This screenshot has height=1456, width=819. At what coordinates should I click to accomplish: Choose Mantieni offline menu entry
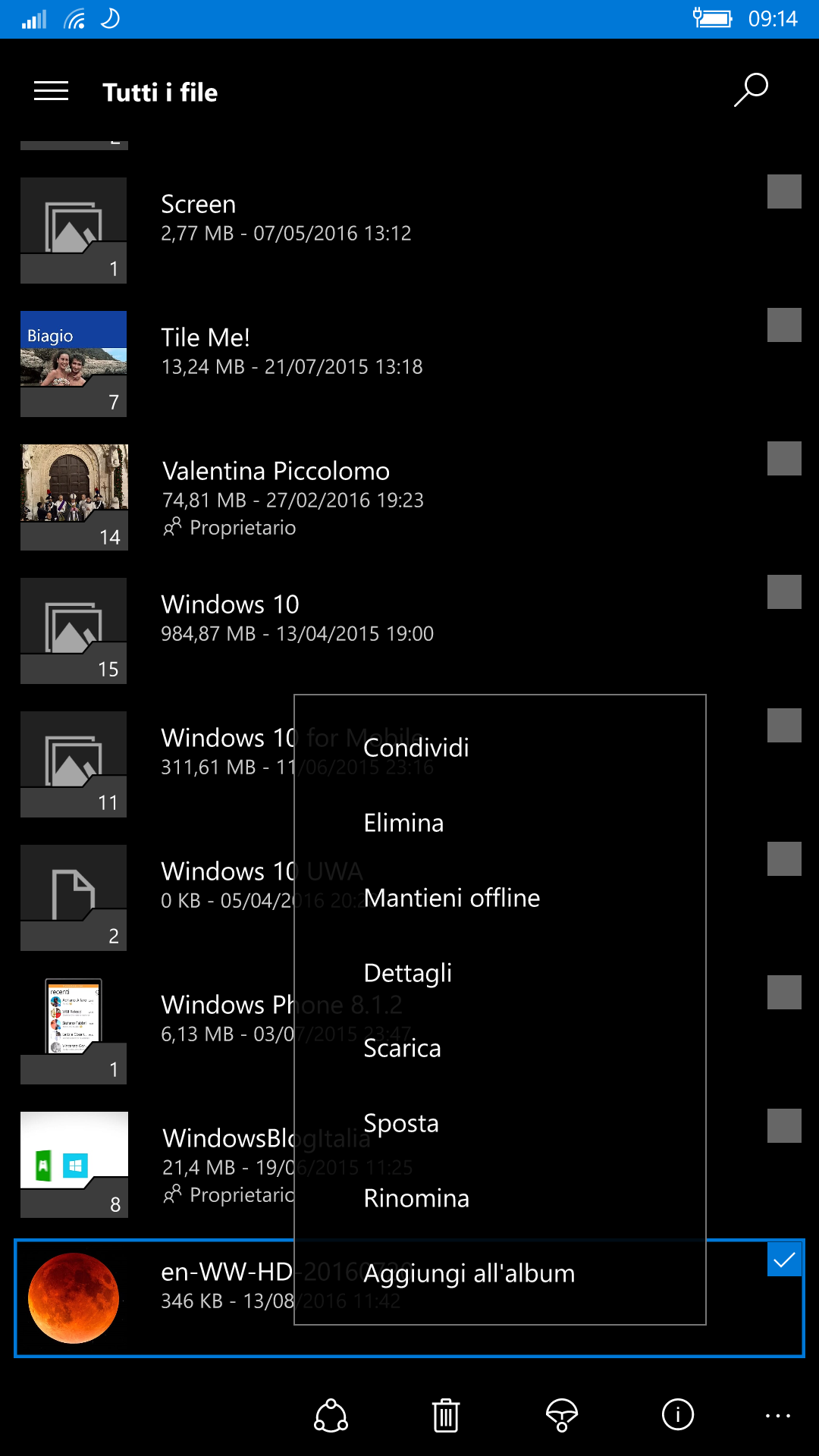coord(500,898)
